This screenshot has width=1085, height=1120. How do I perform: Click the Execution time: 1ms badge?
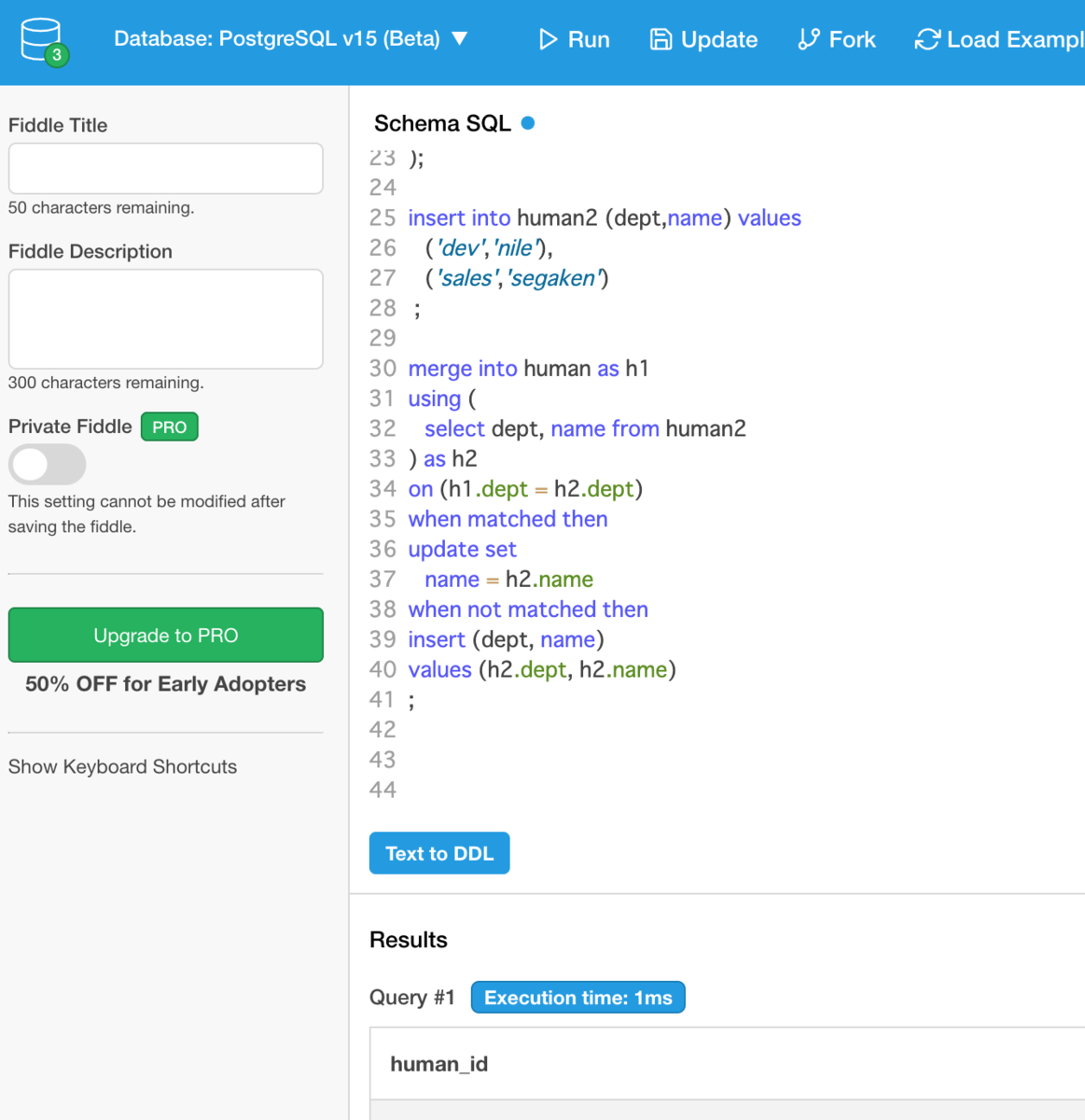click(x=577, y=997)
